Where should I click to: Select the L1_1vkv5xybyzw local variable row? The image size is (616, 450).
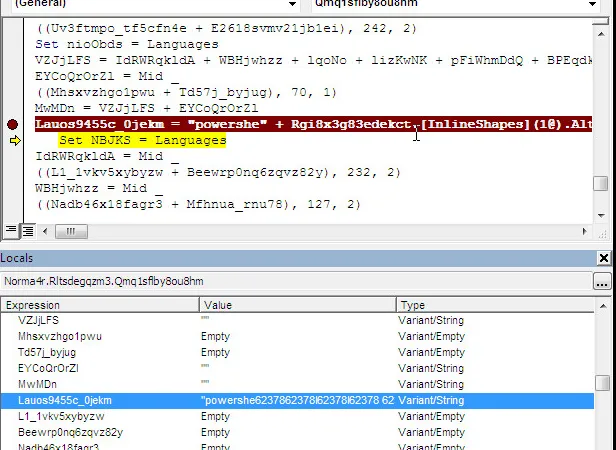coord(297,417)
